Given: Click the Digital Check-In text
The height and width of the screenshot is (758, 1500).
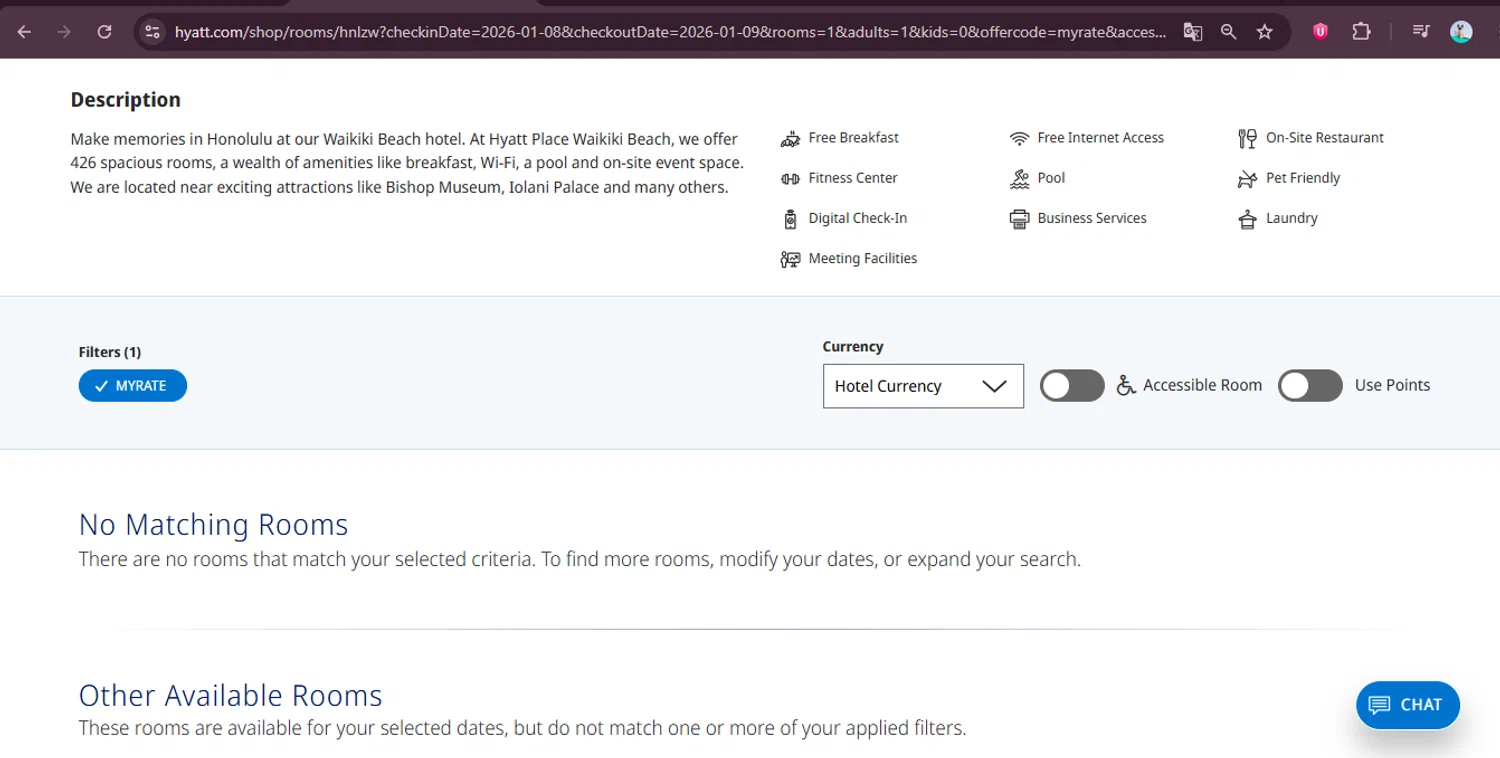Looking at the screenshot, I should (x=858, y=218).
